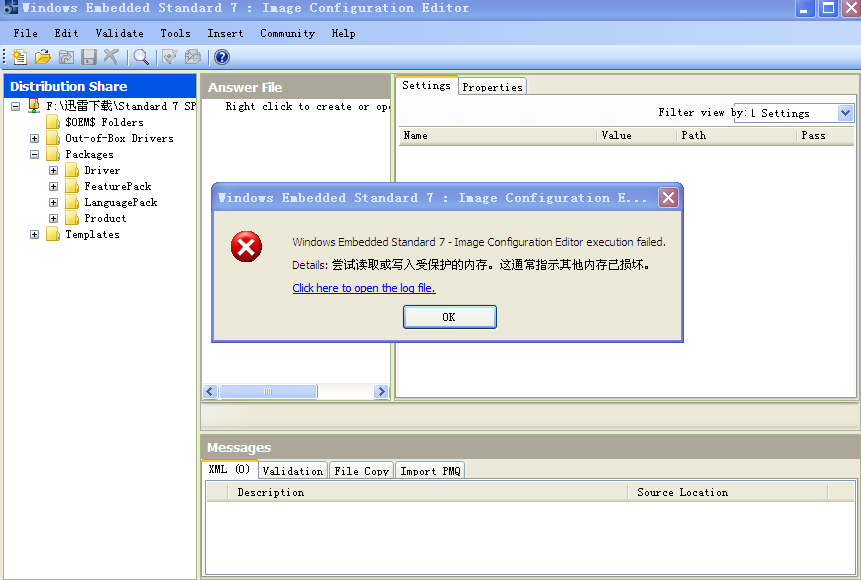Click the Source Location column header
The image size is (861, 580).
tap(728, 493)
